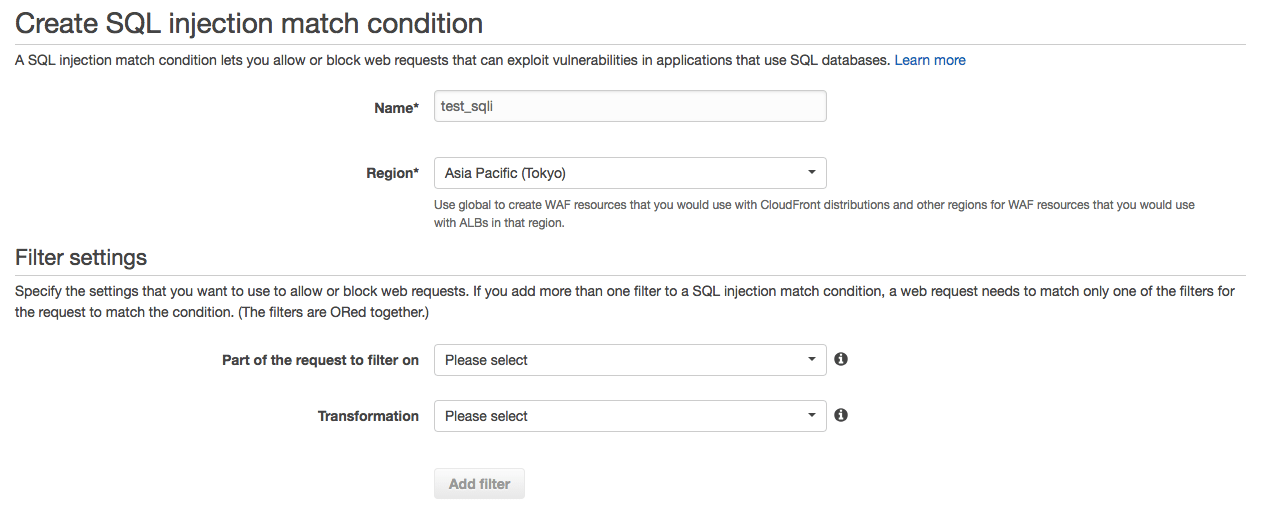Select the Asia Pacific (Tokyo) region text
Viewport: 1265px width, 513px height.
[505, 173]
